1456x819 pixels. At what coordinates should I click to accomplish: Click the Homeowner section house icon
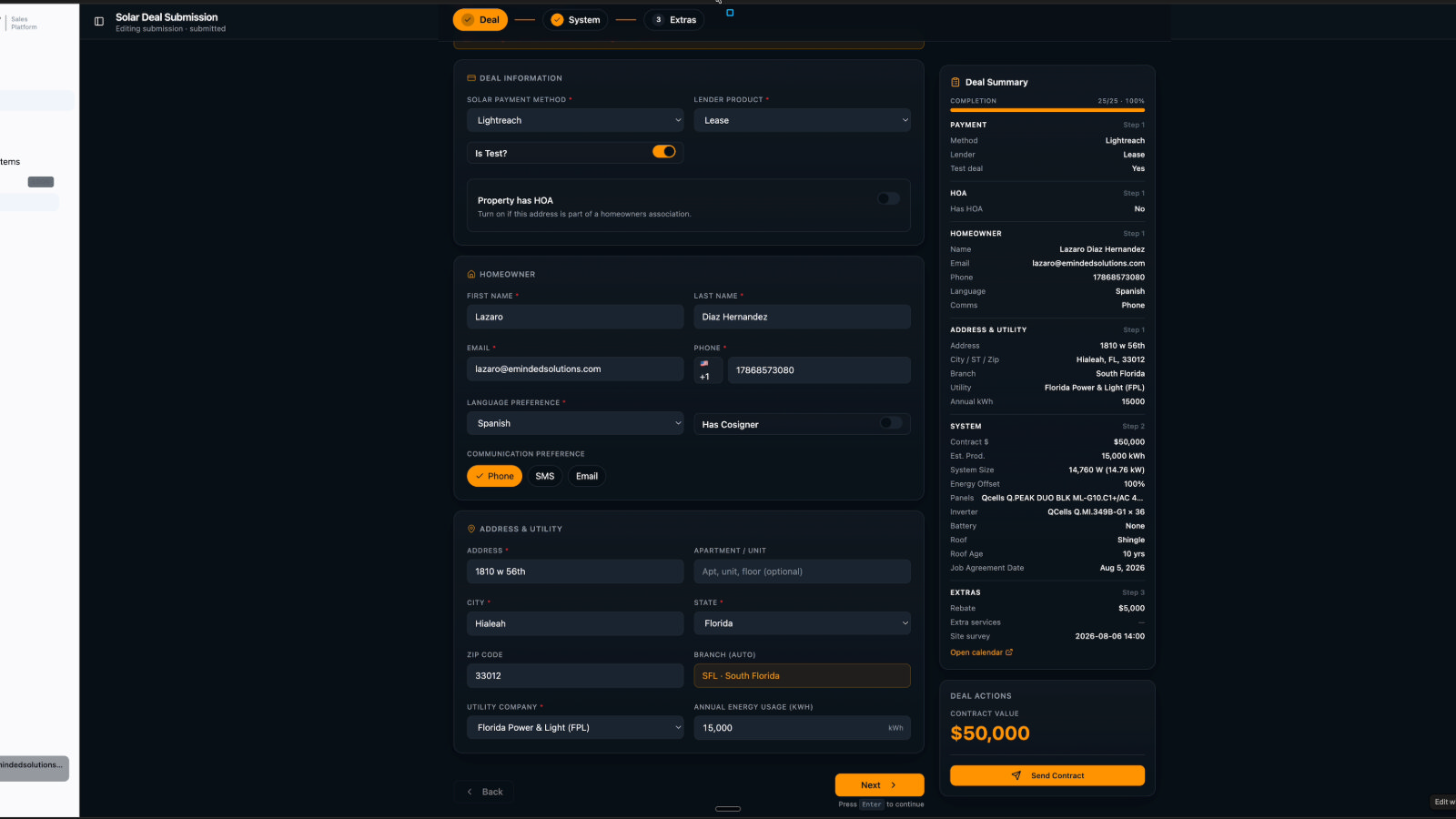pyautogui.click(x=471, y=274)
